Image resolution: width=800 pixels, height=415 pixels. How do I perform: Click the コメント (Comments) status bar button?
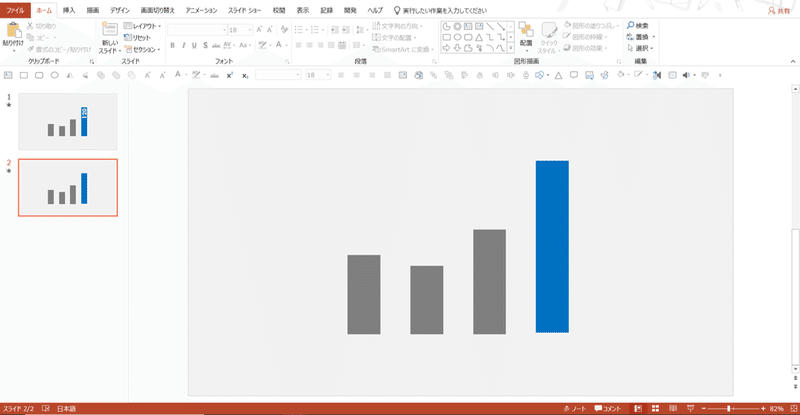(x=608, y=409)
